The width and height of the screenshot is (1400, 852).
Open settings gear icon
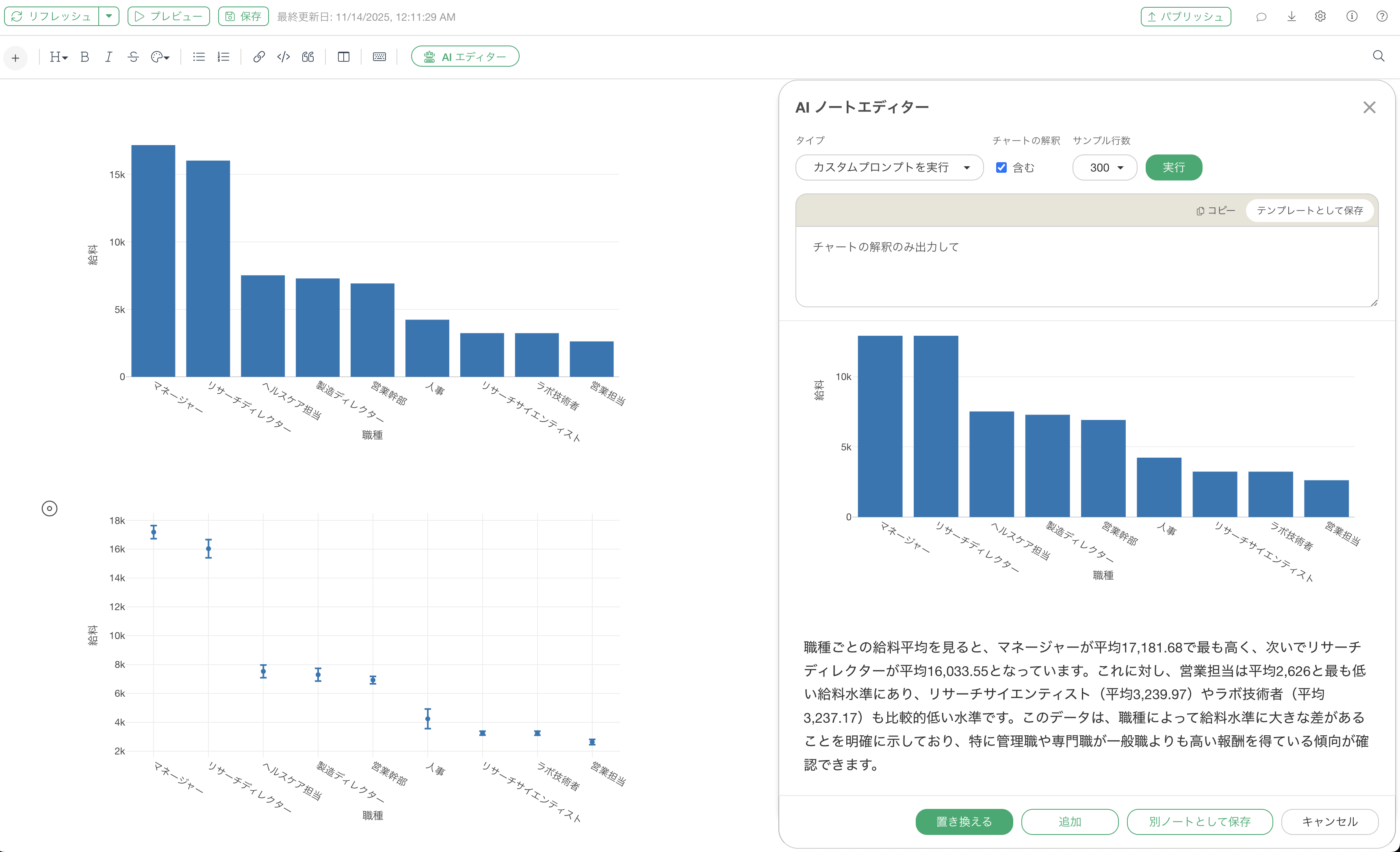pos(1320,17)
